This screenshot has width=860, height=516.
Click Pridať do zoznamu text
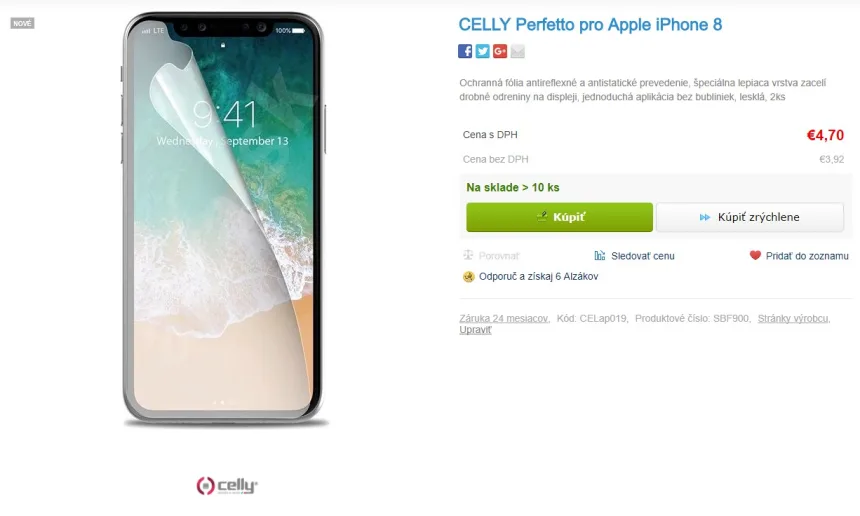point(807,256)
